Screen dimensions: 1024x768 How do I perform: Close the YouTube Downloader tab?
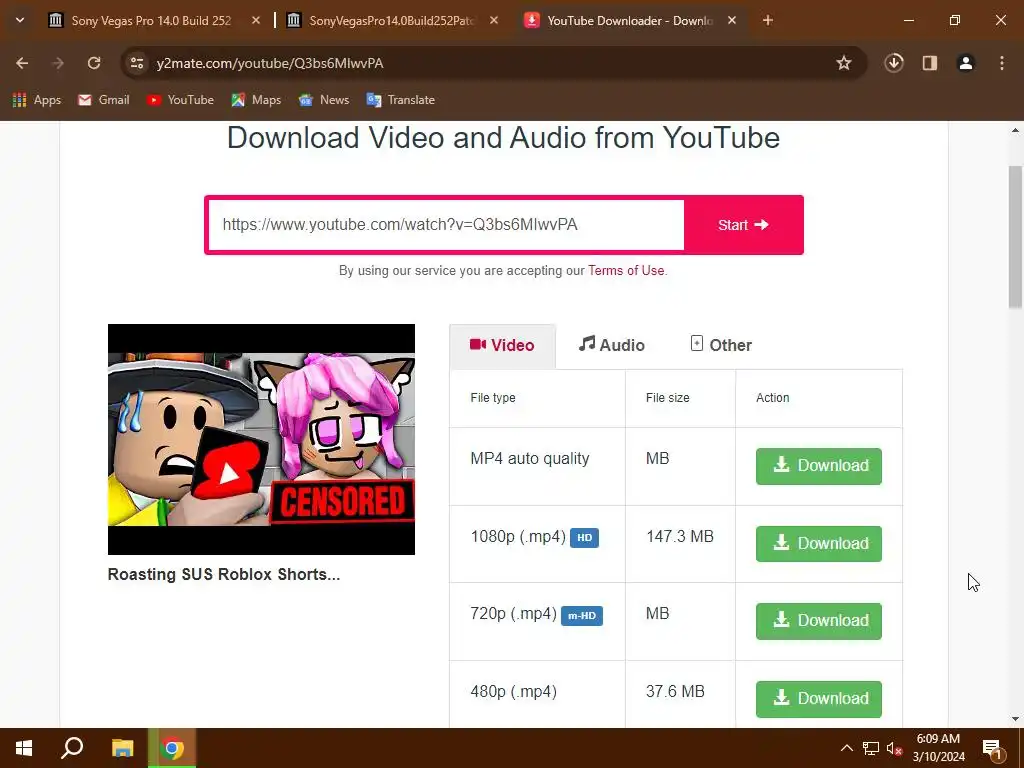[732, 21]
